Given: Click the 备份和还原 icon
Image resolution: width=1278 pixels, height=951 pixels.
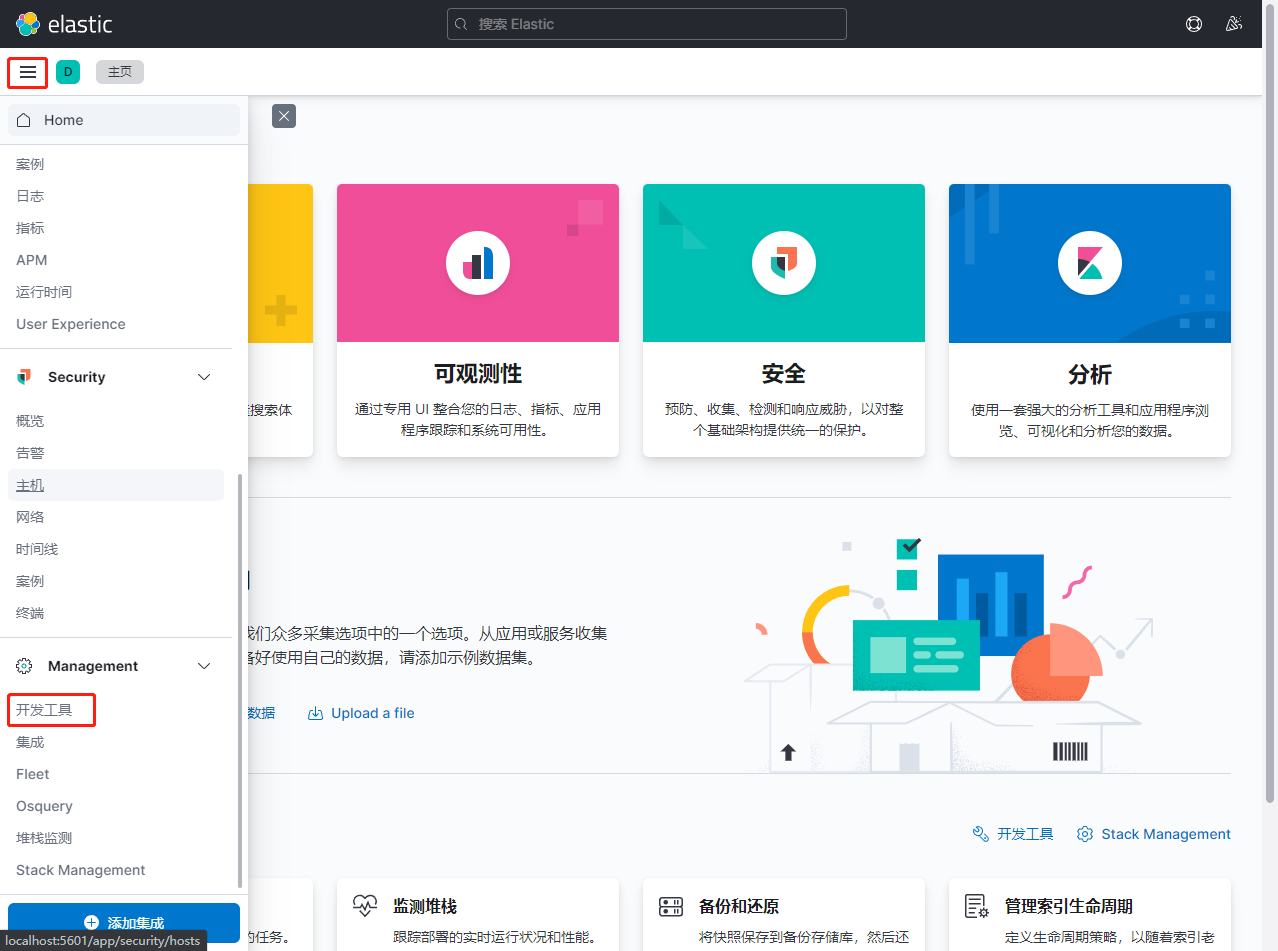Looking at the screenshot, I should point(671,905).
